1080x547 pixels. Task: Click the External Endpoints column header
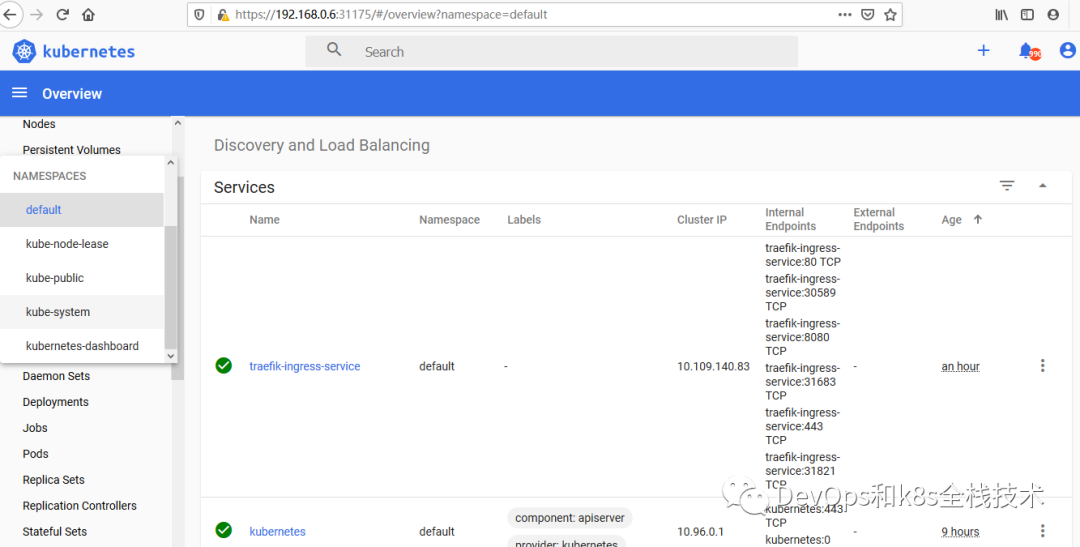click(879, 219)
